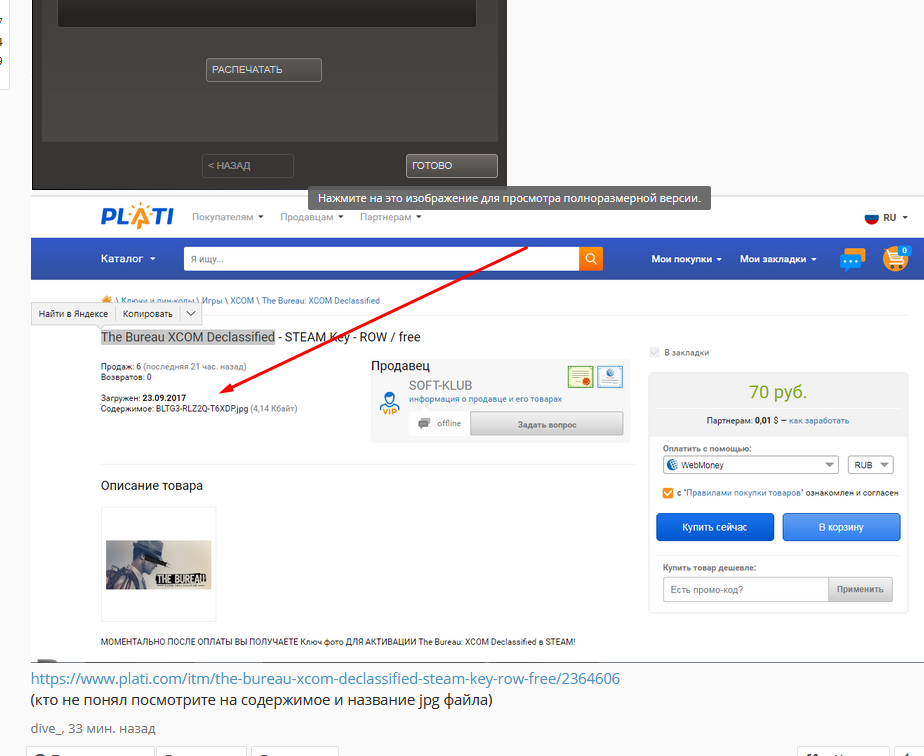Expand the Каталог dropdown

(128, 259)
